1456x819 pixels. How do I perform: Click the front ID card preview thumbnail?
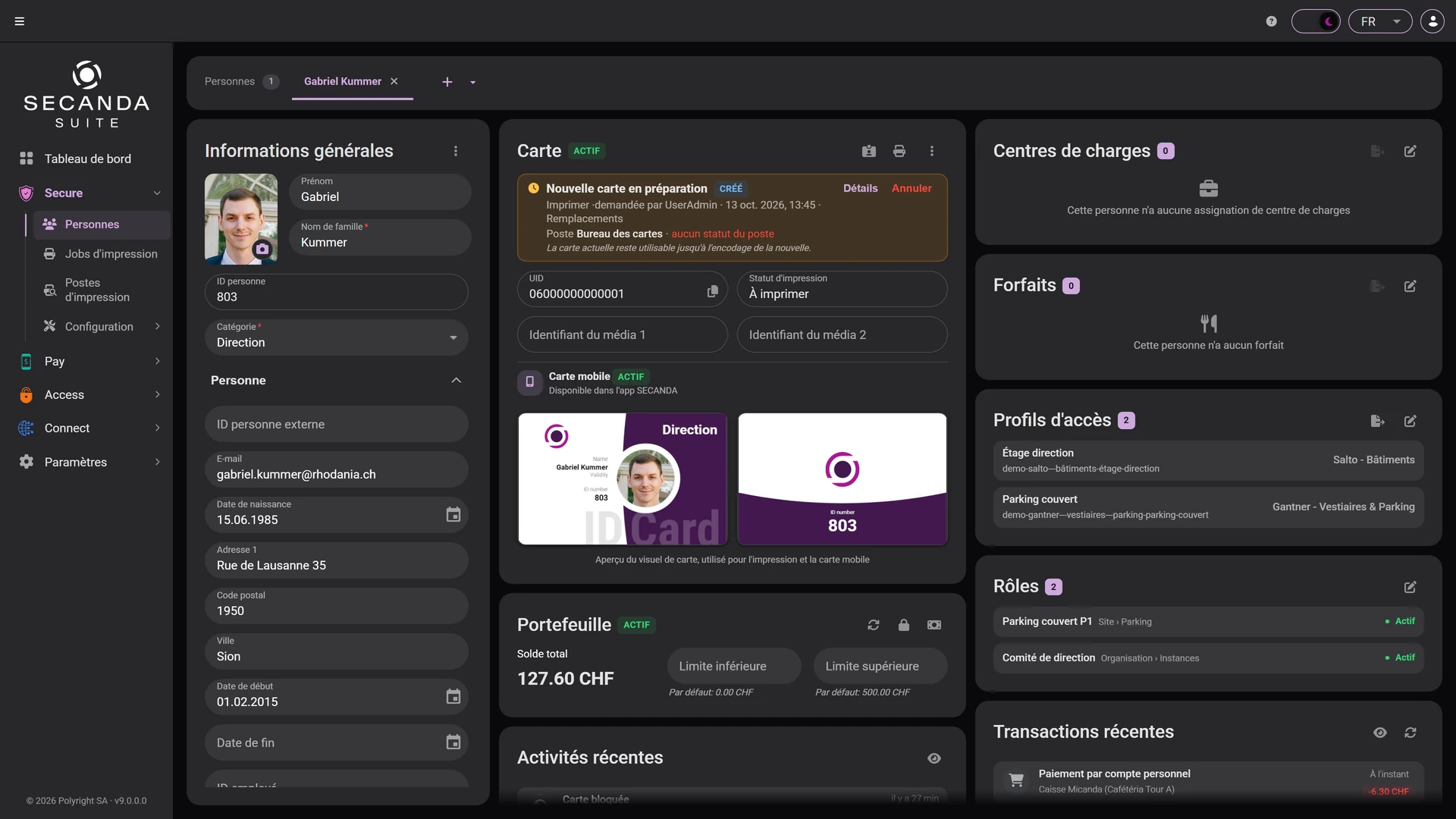(623, 479)
